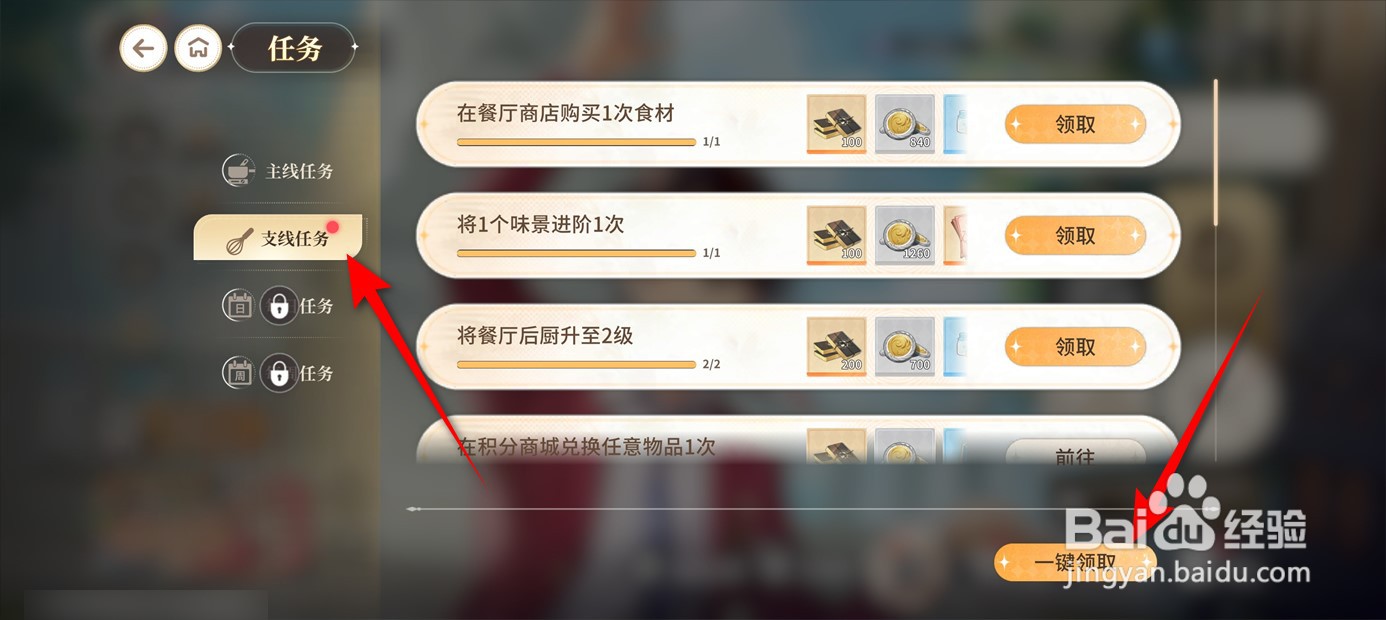Image resolution: width=1386 pixels, height=620 pixels.
Task: Click the lock icon on daily tasks
Action: coord(279,306)
